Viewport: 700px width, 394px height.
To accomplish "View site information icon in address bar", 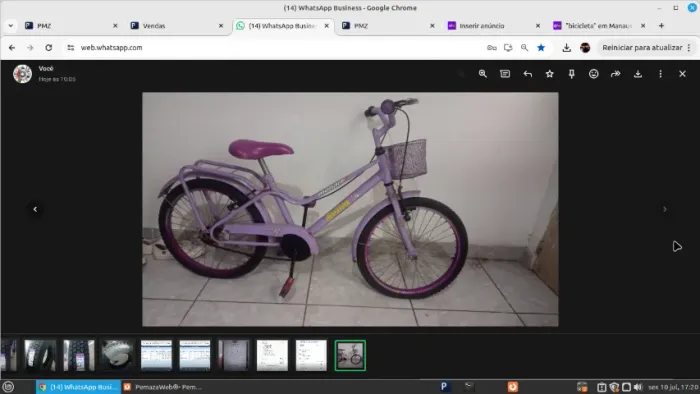I will pos(71,48).
